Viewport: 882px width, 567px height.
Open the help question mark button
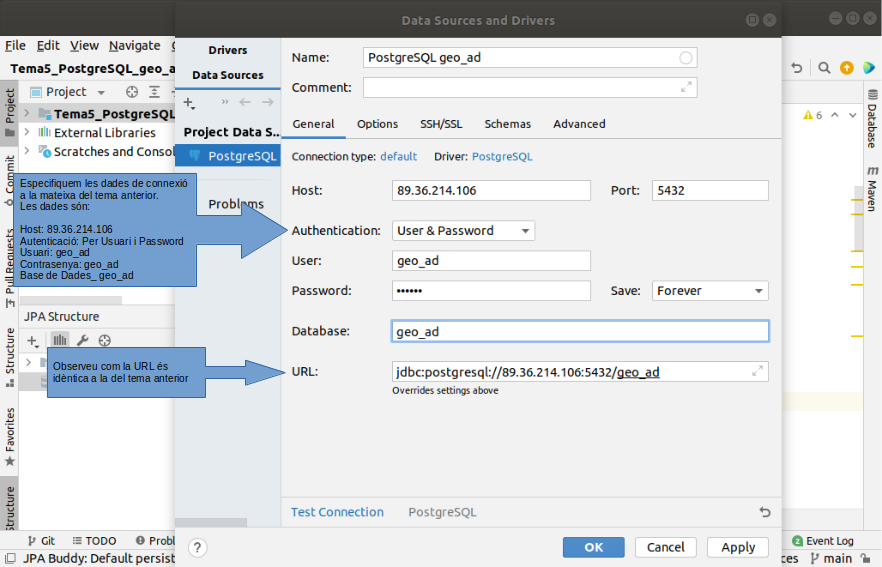pos(197,547)
